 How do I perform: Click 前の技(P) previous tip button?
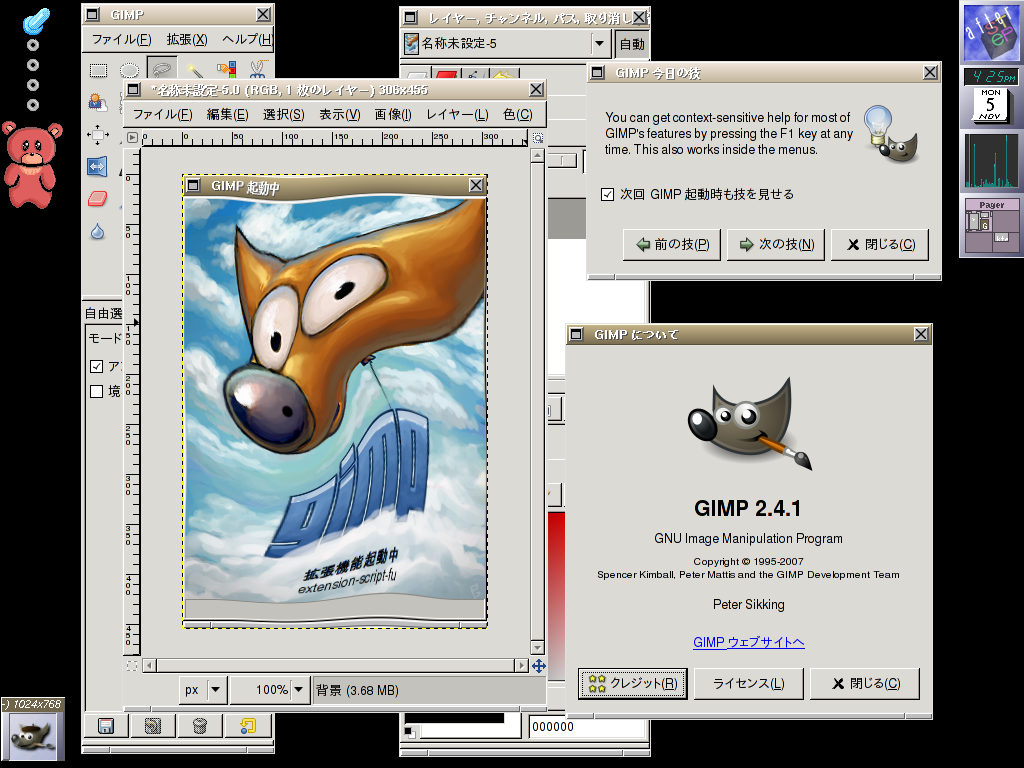tap(672, 244)
